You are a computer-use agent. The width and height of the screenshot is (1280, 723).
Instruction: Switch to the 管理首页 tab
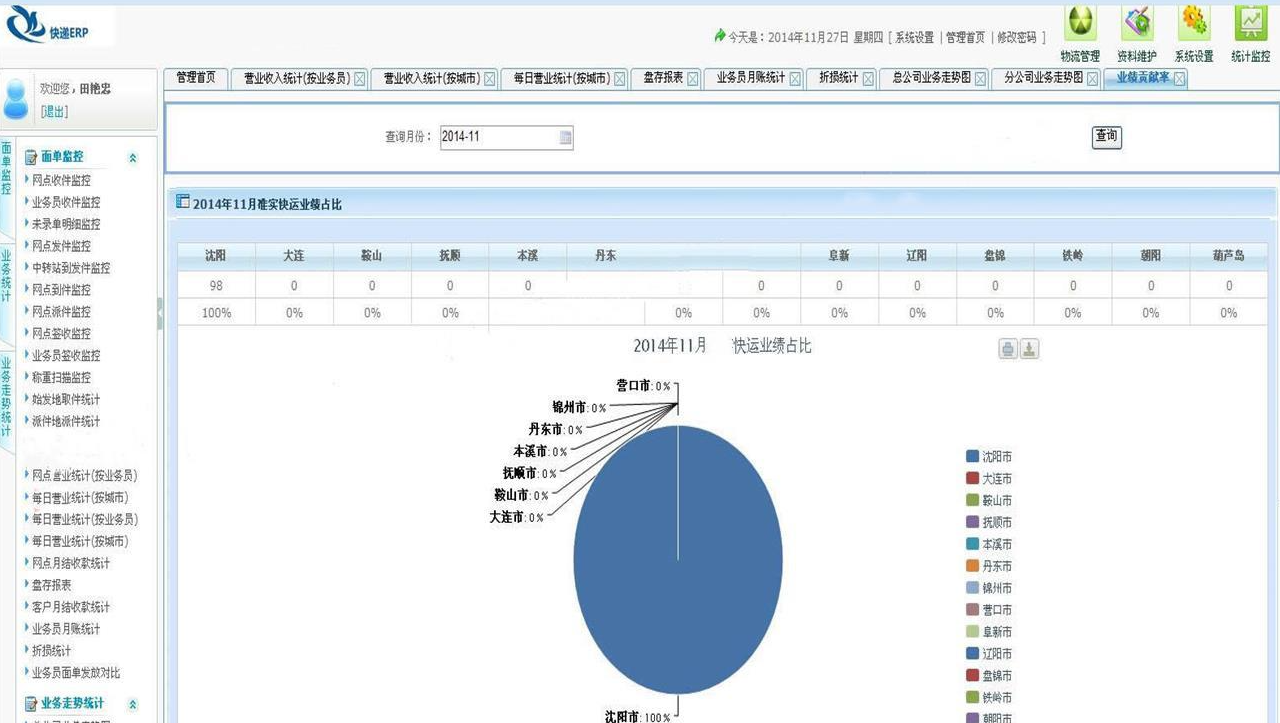pos(196,78)
